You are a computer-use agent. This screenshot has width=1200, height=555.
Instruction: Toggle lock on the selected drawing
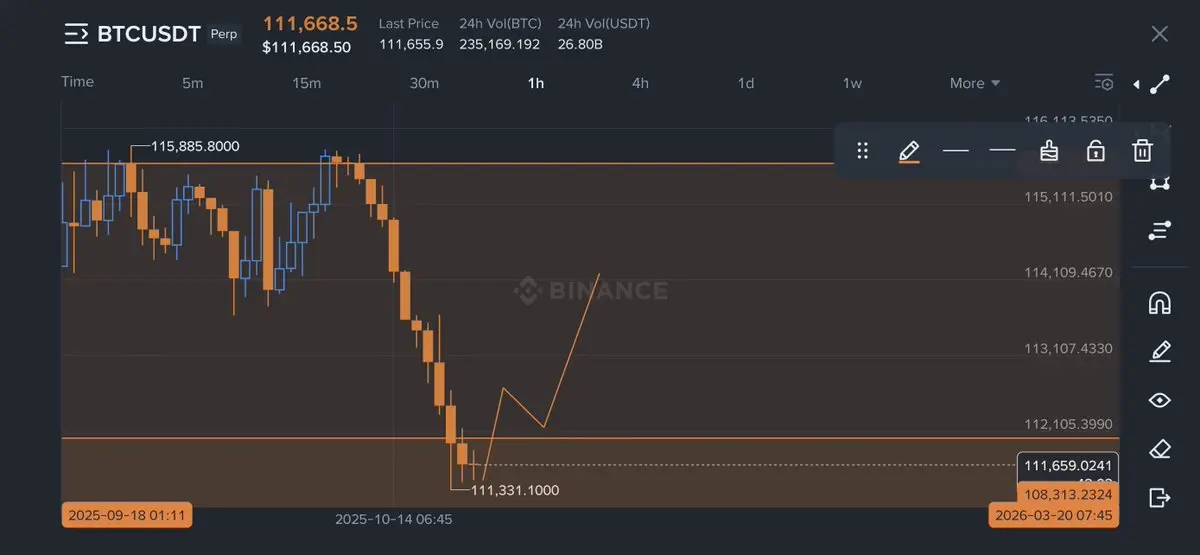click(1095, 151)
